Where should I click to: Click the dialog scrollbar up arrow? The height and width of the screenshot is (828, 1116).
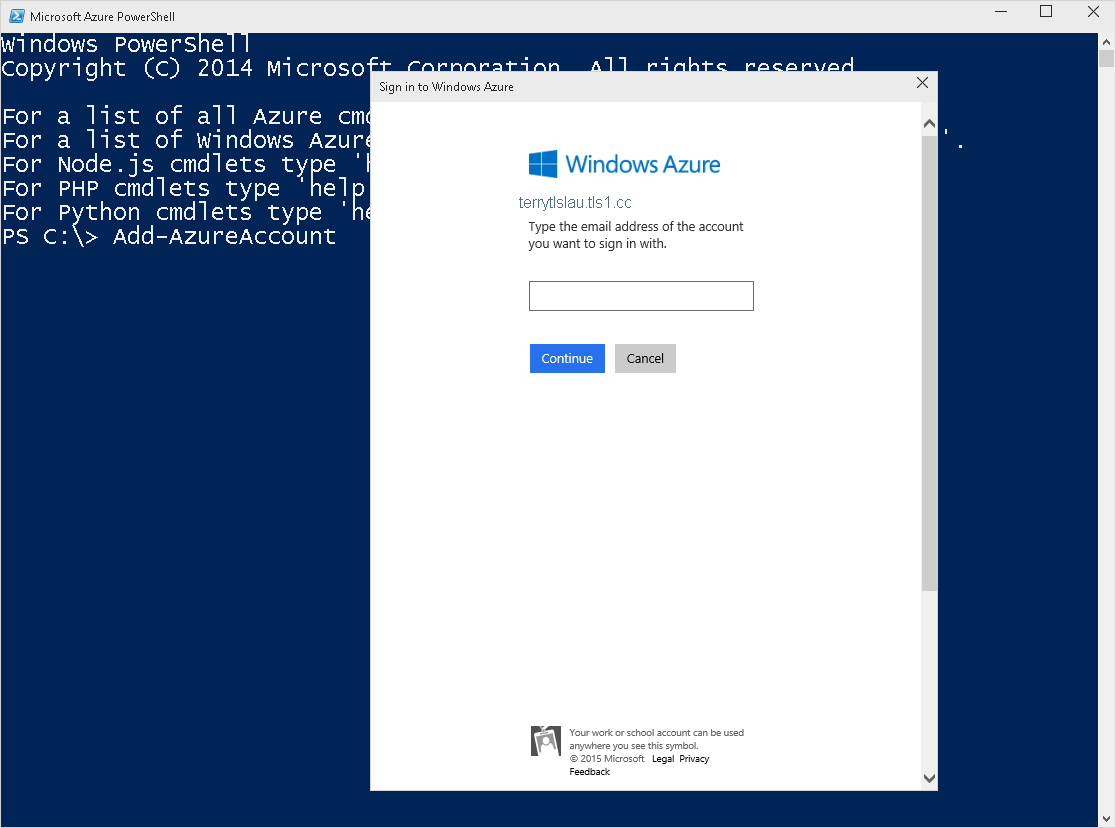929,124
